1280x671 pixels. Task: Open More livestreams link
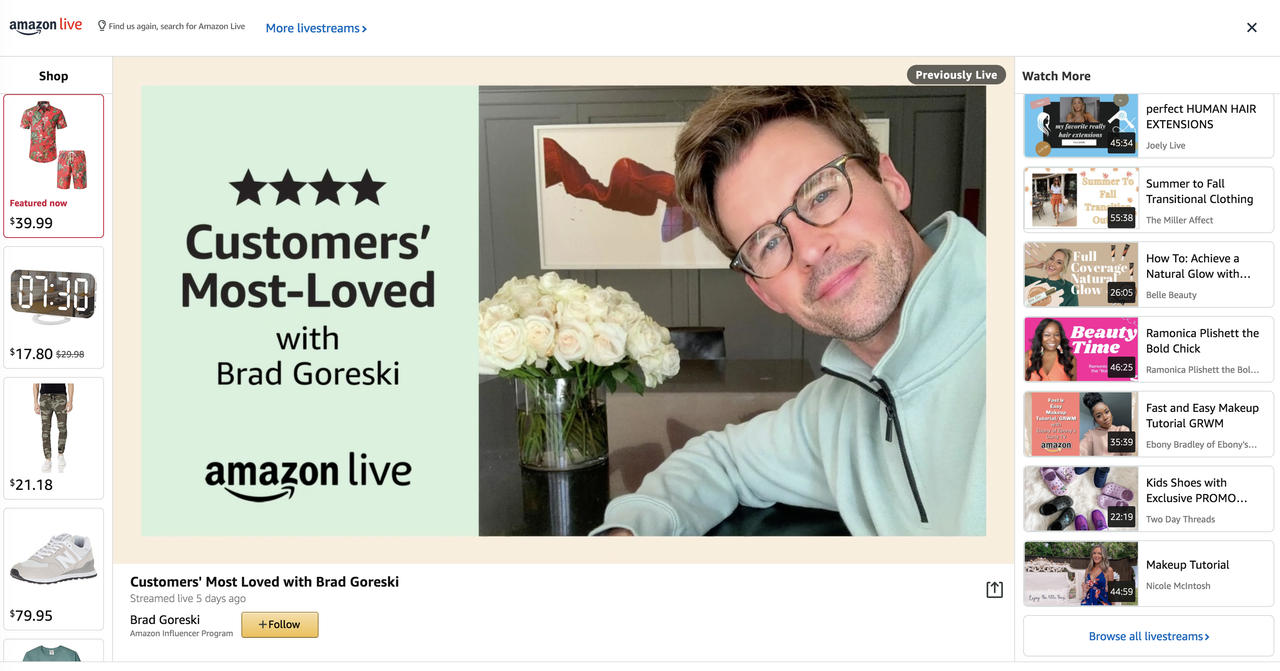(316, 28)
